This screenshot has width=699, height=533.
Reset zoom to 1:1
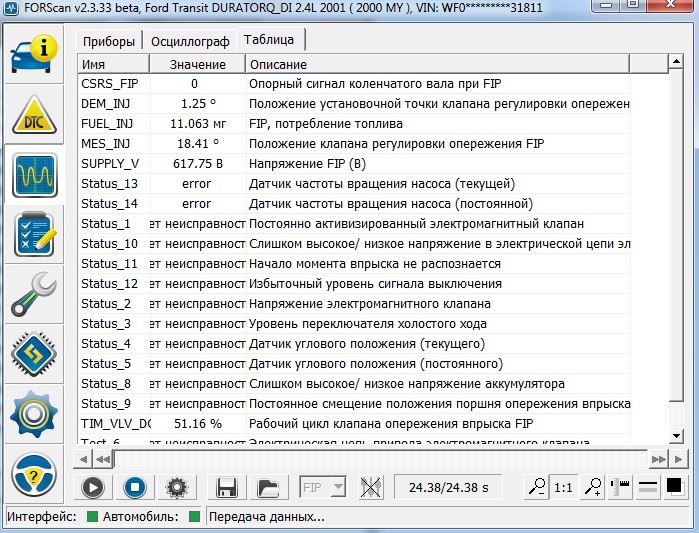pyautogui.click(x=563, y=488)
